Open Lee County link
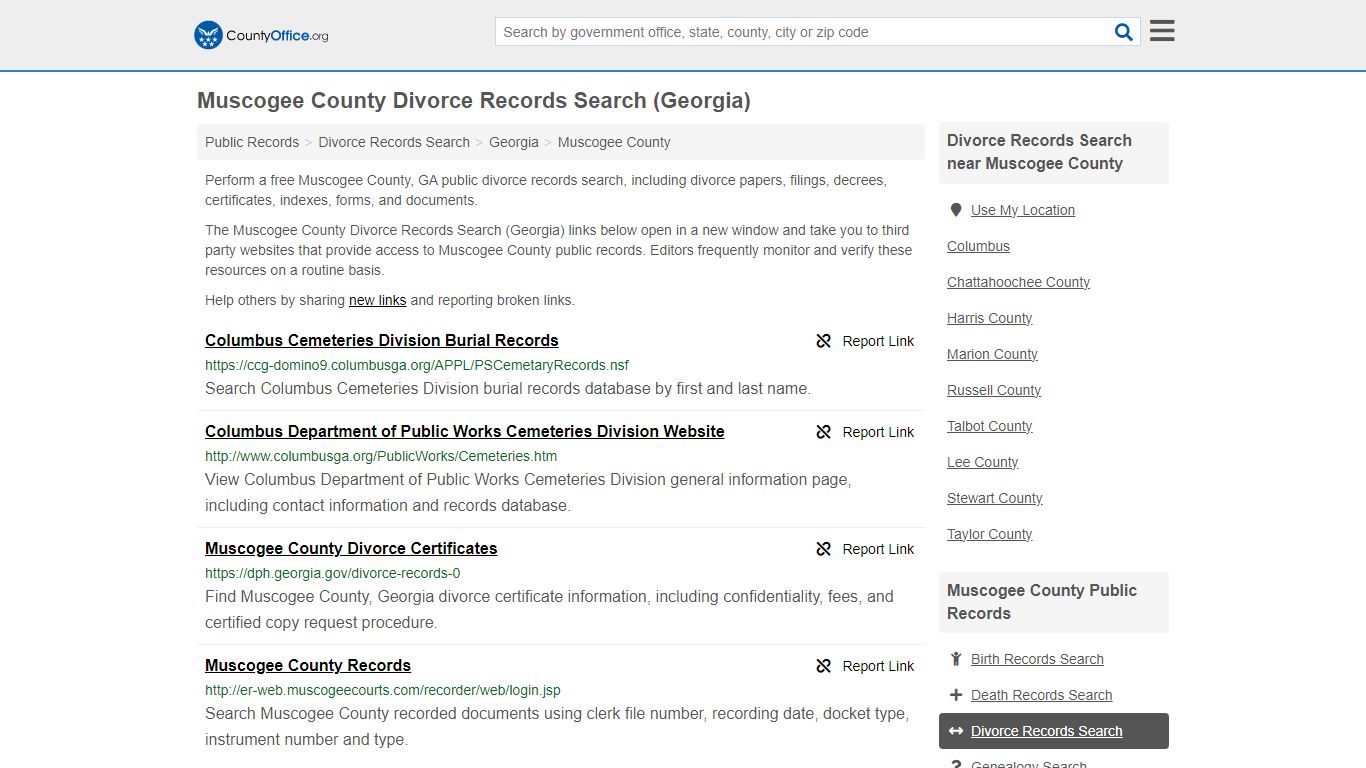This screenshot has height=768, width=1366. coord(983,462)
